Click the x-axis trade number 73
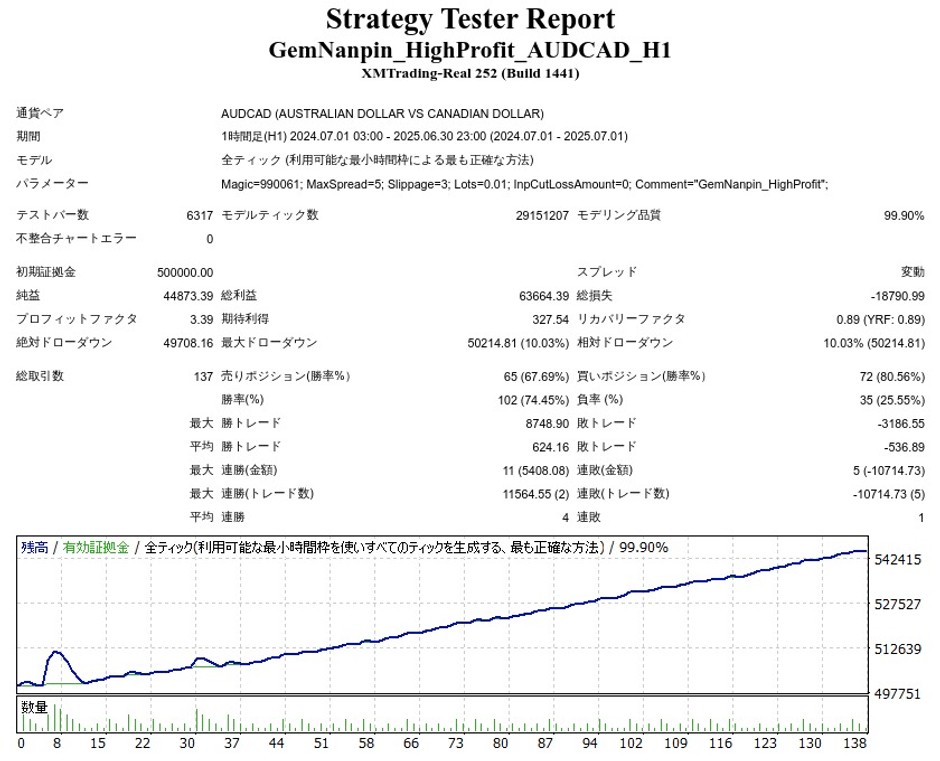 (x=456, y=743)
